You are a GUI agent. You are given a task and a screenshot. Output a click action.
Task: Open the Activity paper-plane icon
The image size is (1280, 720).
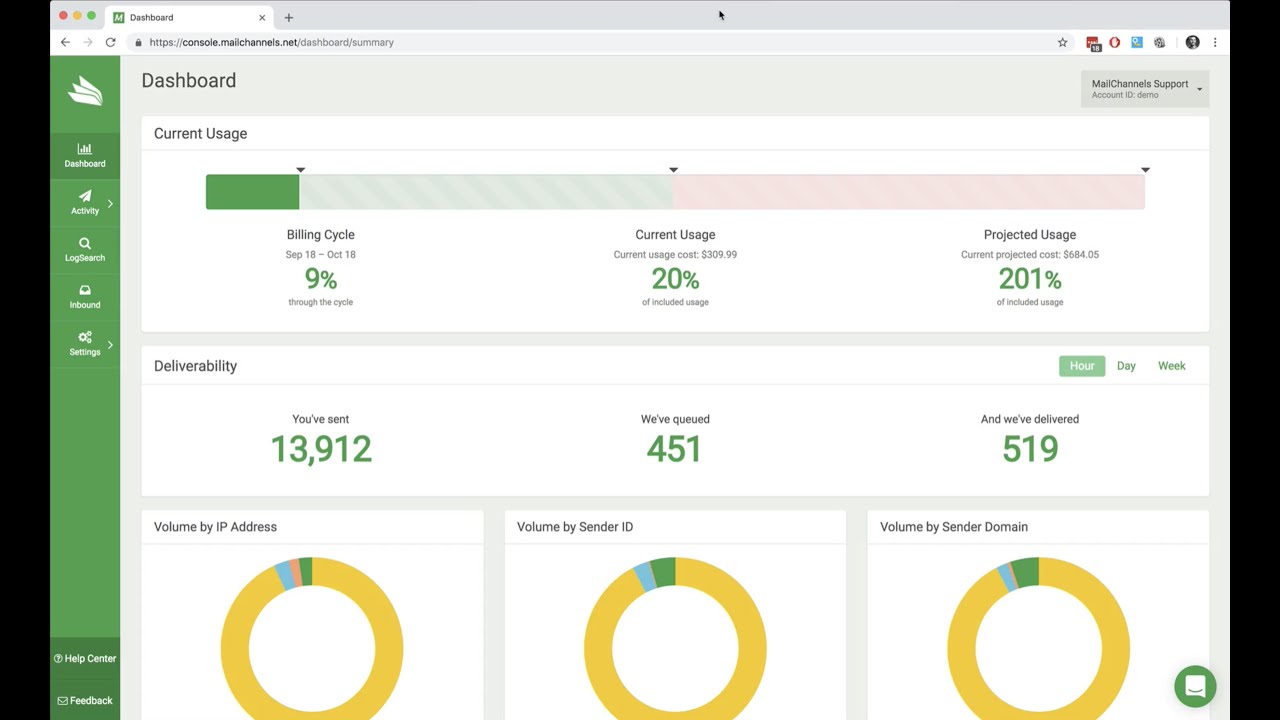[x=85, y=196]
